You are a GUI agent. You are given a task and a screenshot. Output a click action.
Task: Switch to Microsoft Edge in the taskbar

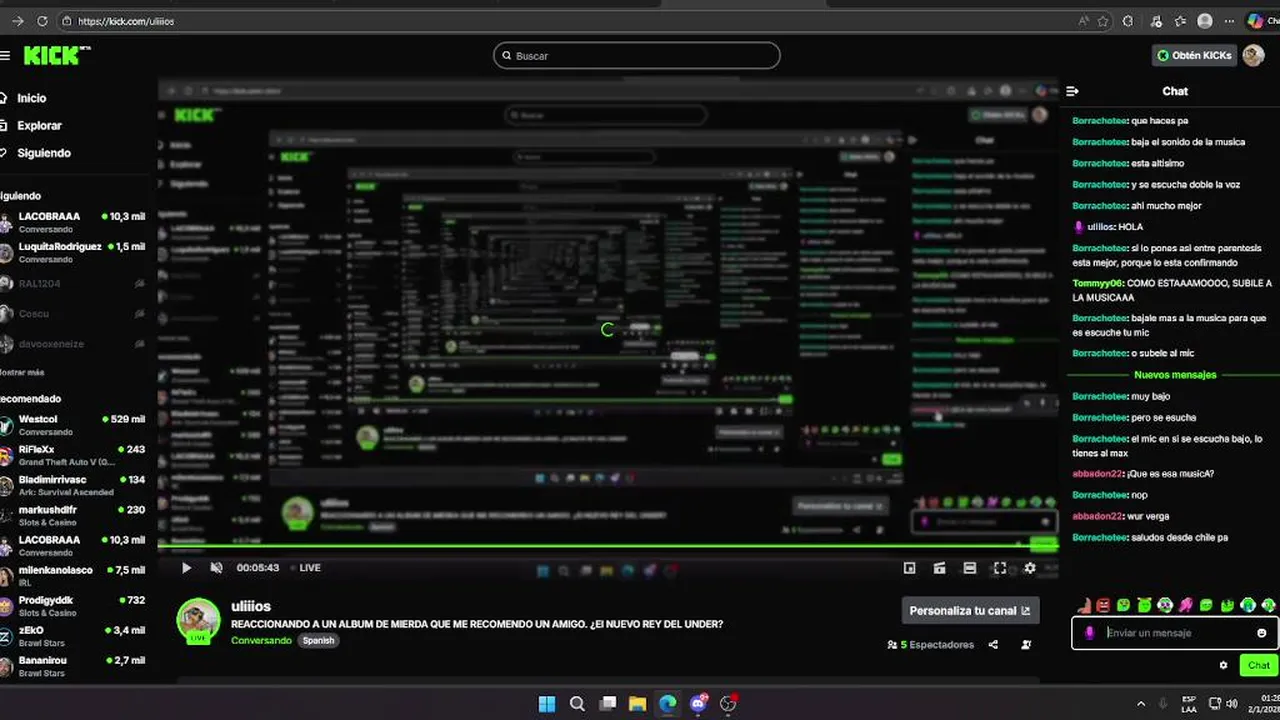click(x=668, y=704)
